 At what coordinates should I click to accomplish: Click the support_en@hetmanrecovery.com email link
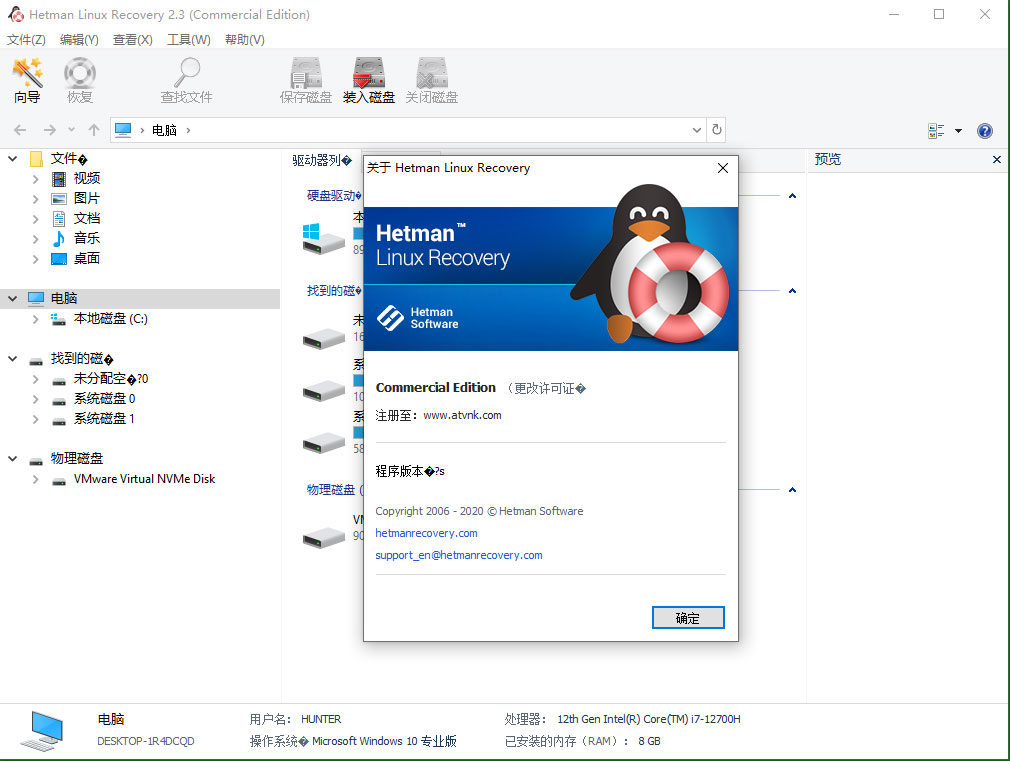(x=459, y=555)
